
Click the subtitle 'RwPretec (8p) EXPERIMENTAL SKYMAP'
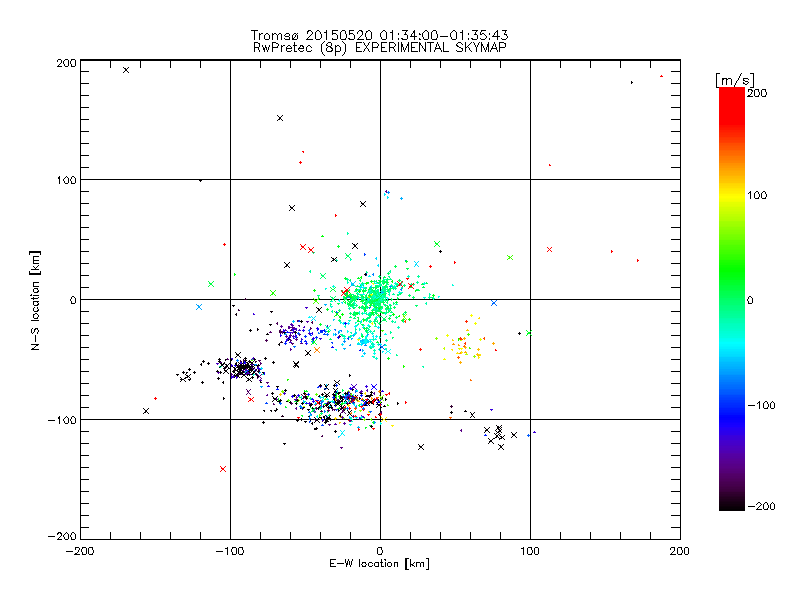pos(380,48)
